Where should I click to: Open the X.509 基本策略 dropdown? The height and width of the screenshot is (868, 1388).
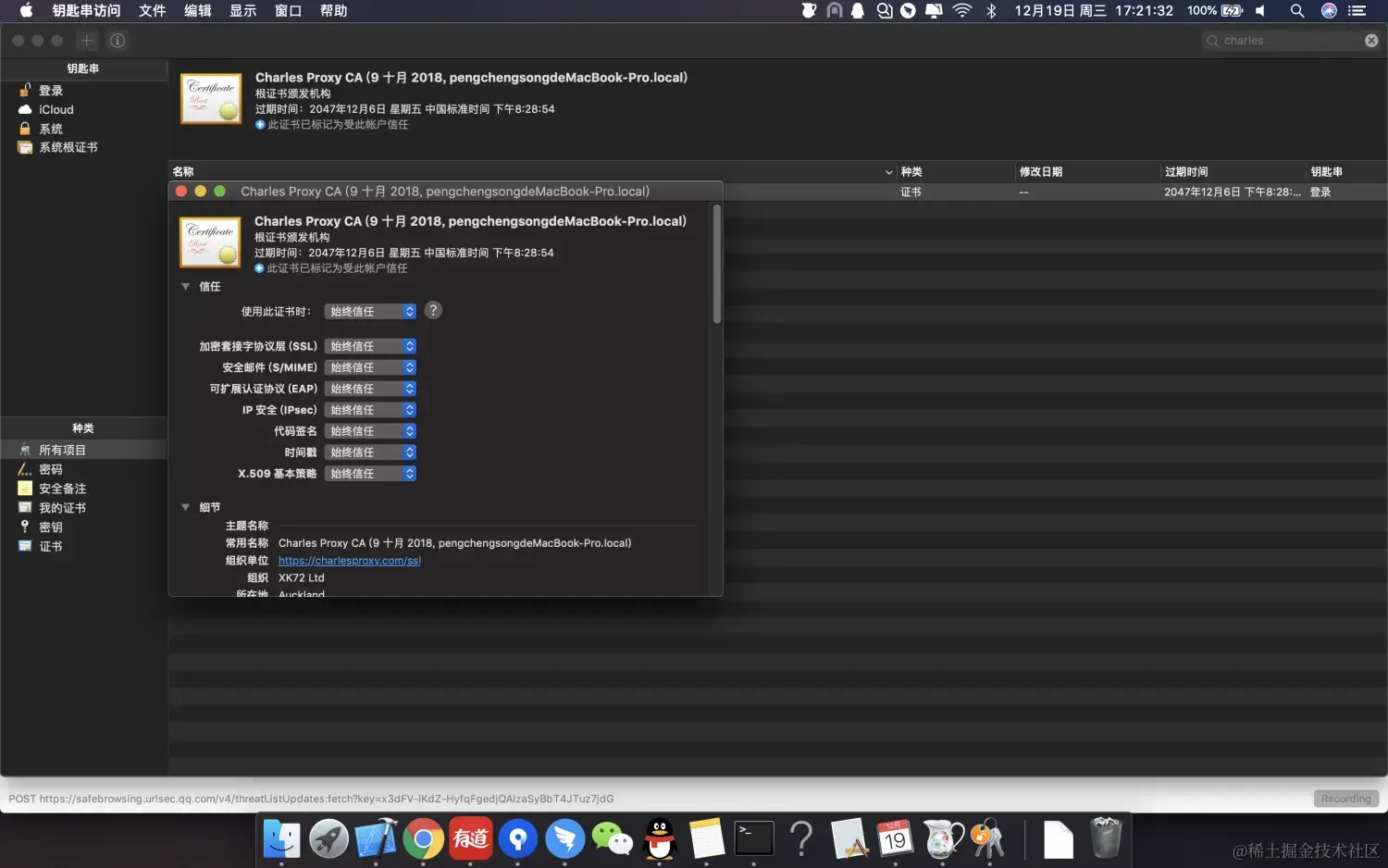[x=370, y=474]
